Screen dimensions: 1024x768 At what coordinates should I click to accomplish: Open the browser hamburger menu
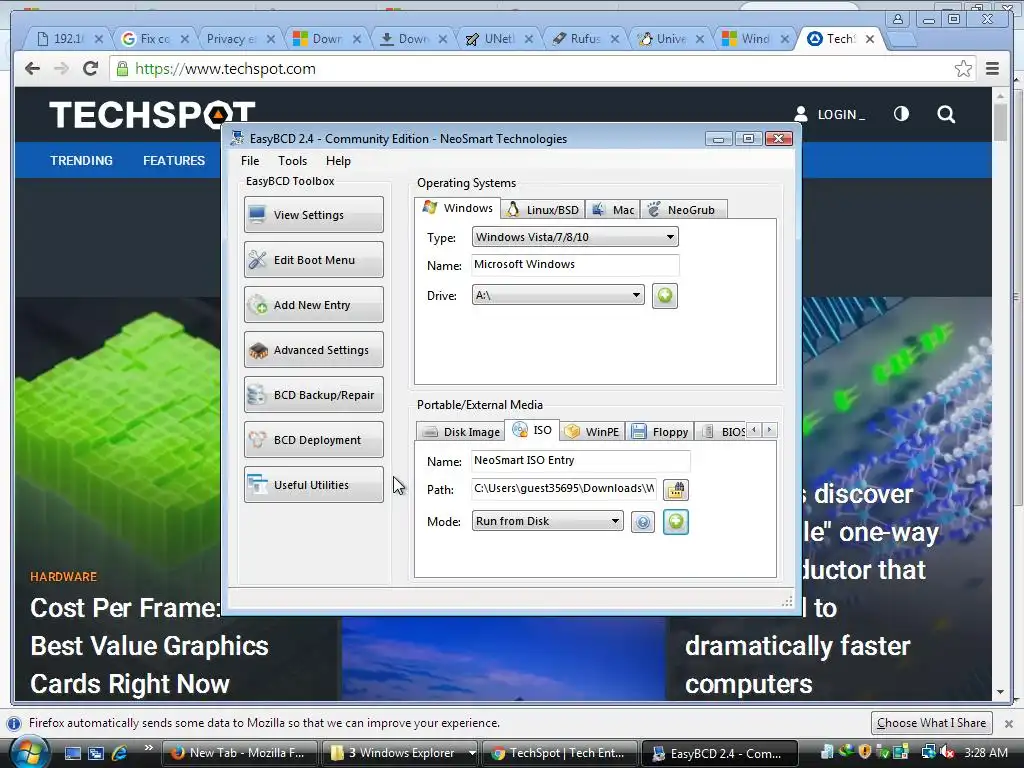[992, 69]
